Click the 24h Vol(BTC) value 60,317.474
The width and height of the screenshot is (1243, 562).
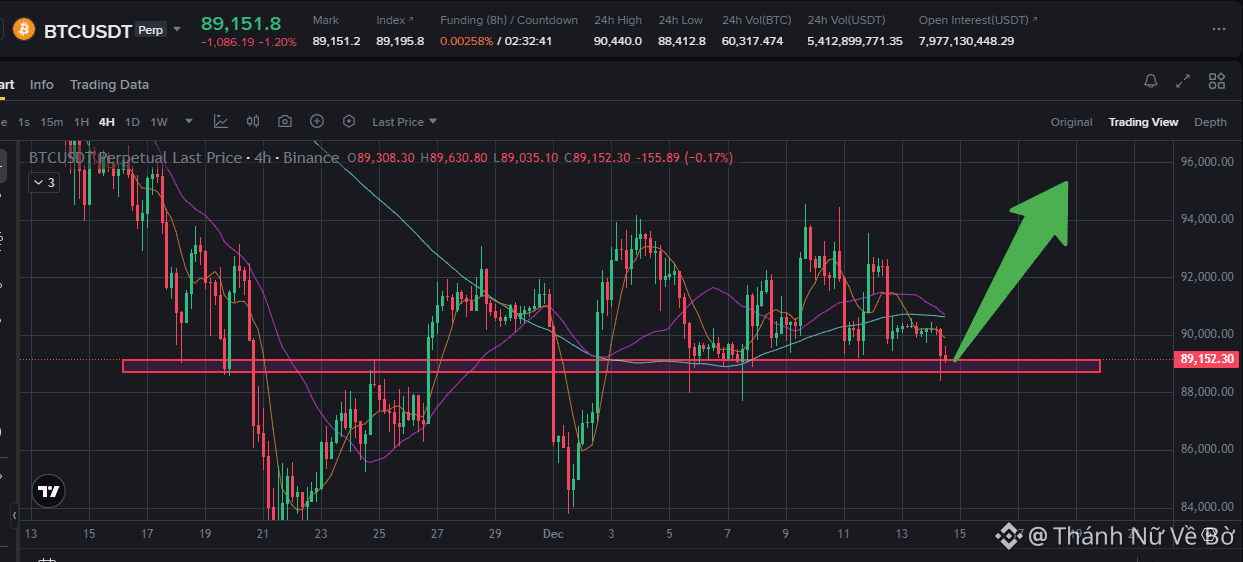click(752, 41)
